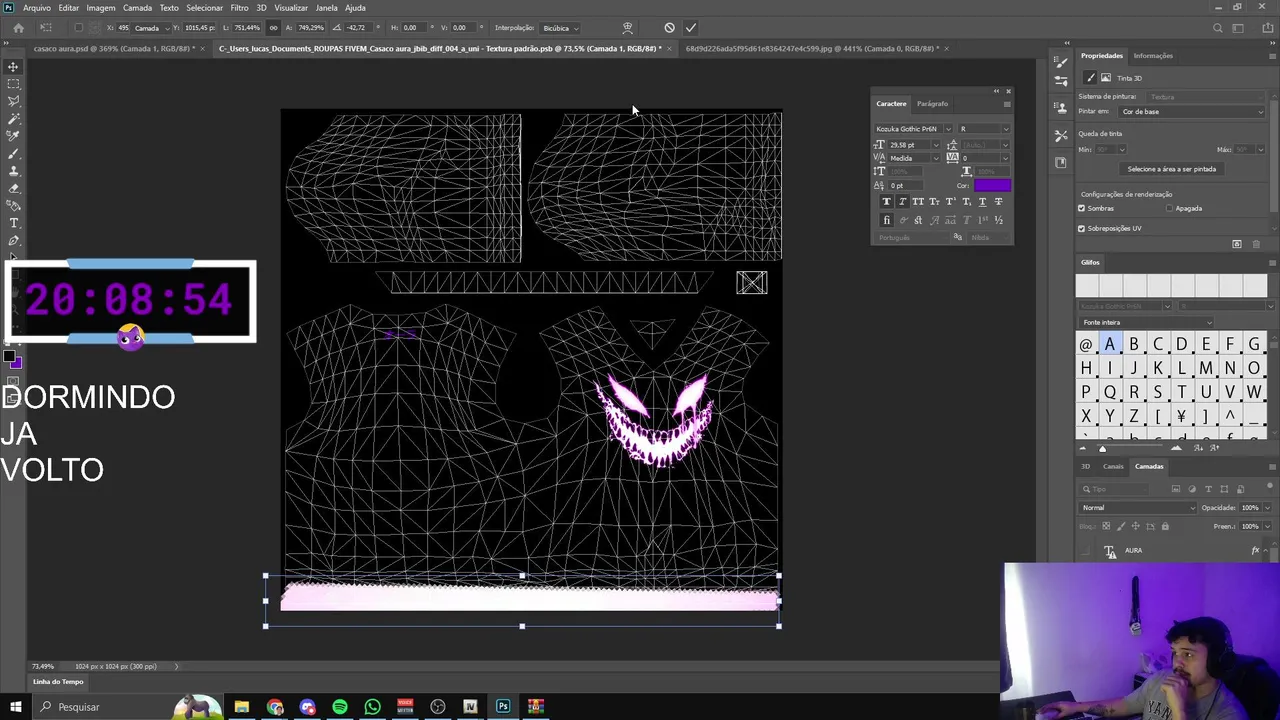Image resolution: width=1280 pixels, height=720 pixels.
Task: Apply Underline text style
Action: [982, 202]
